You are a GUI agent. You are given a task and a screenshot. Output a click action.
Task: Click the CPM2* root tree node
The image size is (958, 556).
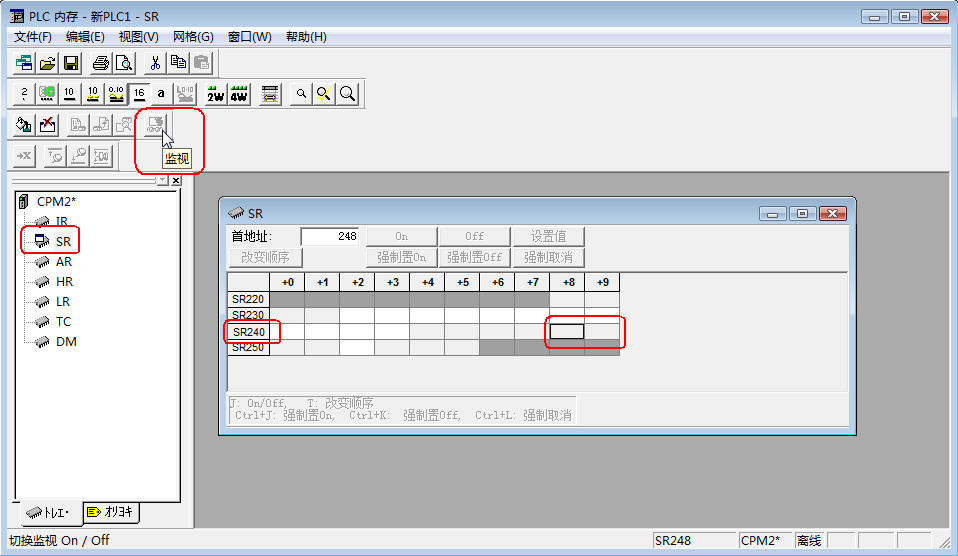[x=56, y=201]
